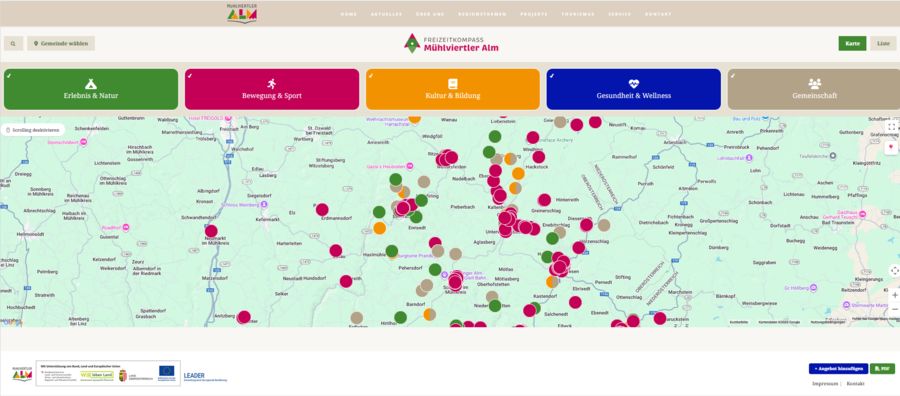Toggle the Kultur & Bildung category filter
This screenshot has height=396, width=900.
pyautogui.click(x=453, y=90)
